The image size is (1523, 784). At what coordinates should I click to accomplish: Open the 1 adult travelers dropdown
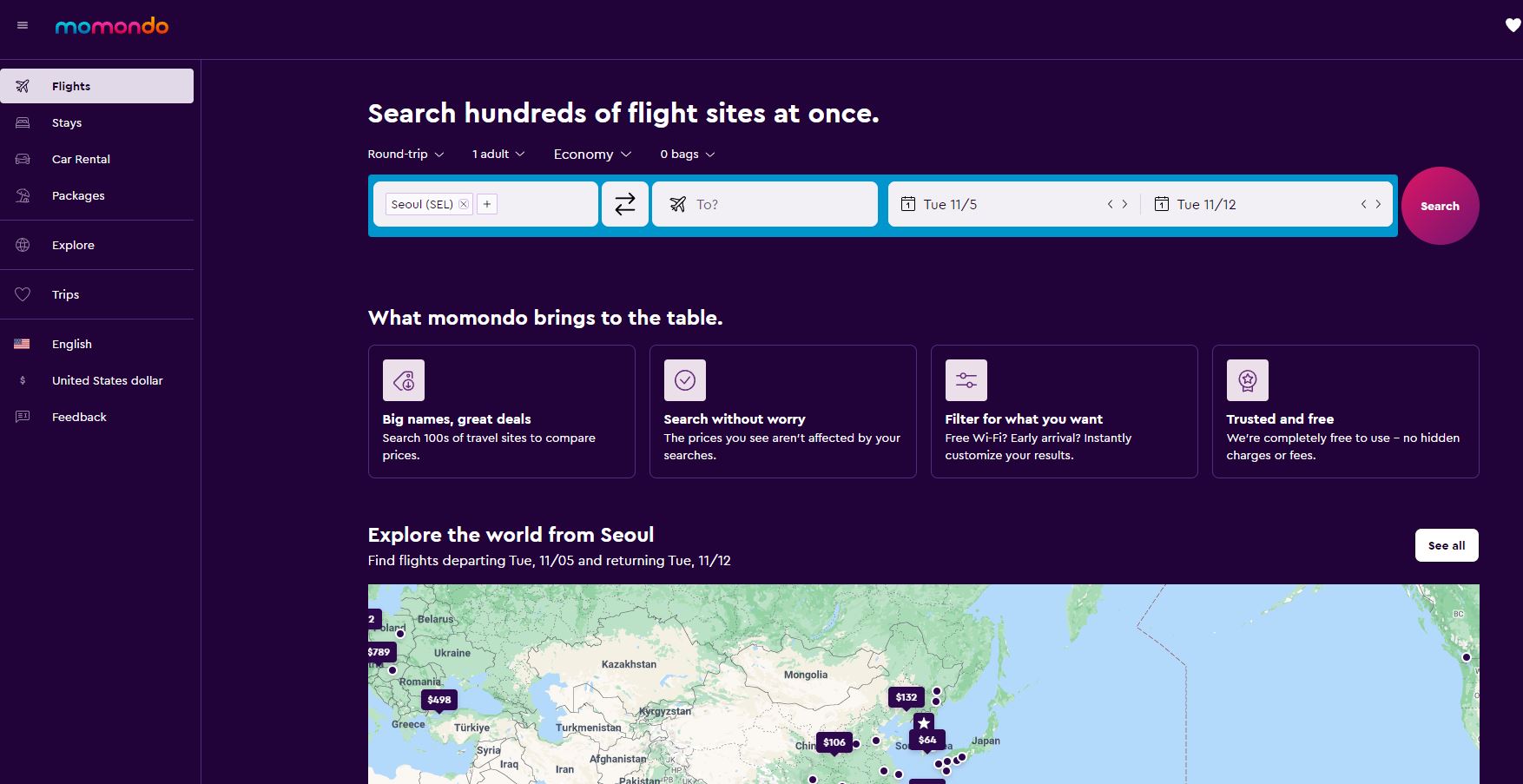pyautogui.click(x=498, y=154)
